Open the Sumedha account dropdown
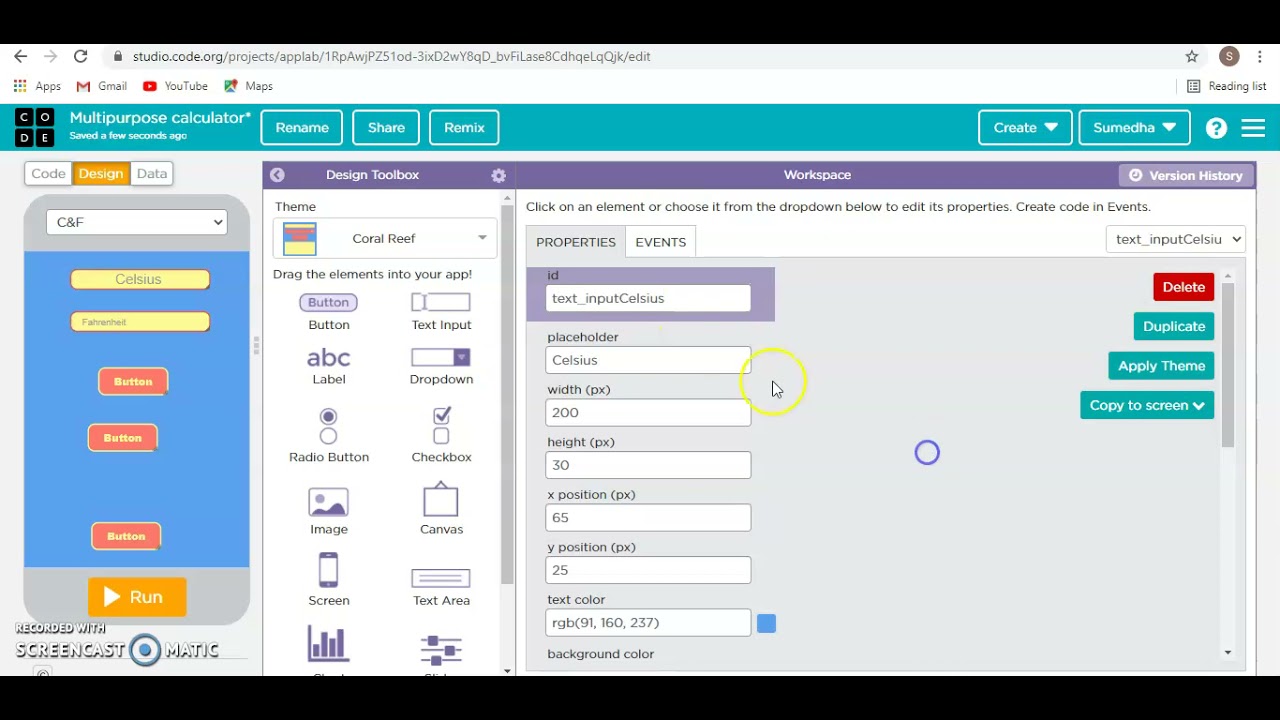 click(x=1134, y=128)
